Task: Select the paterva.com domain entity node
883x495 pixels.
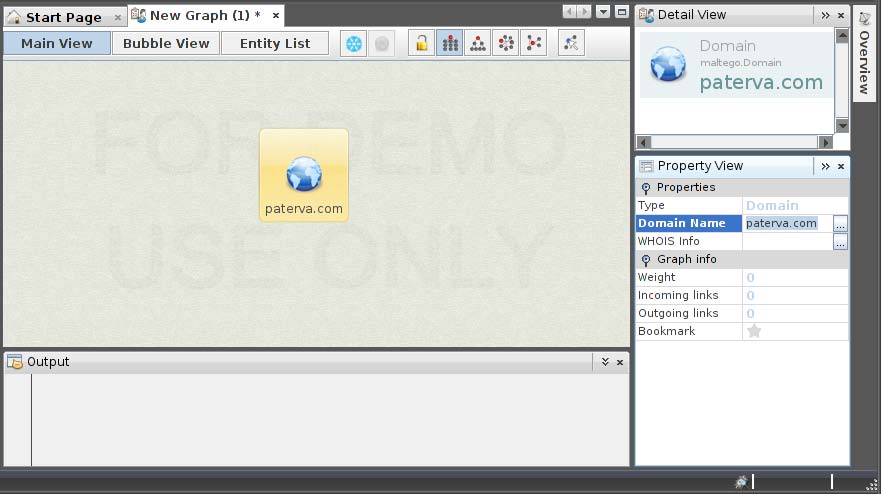Action: pyautogui.click(x=304, y=176)
